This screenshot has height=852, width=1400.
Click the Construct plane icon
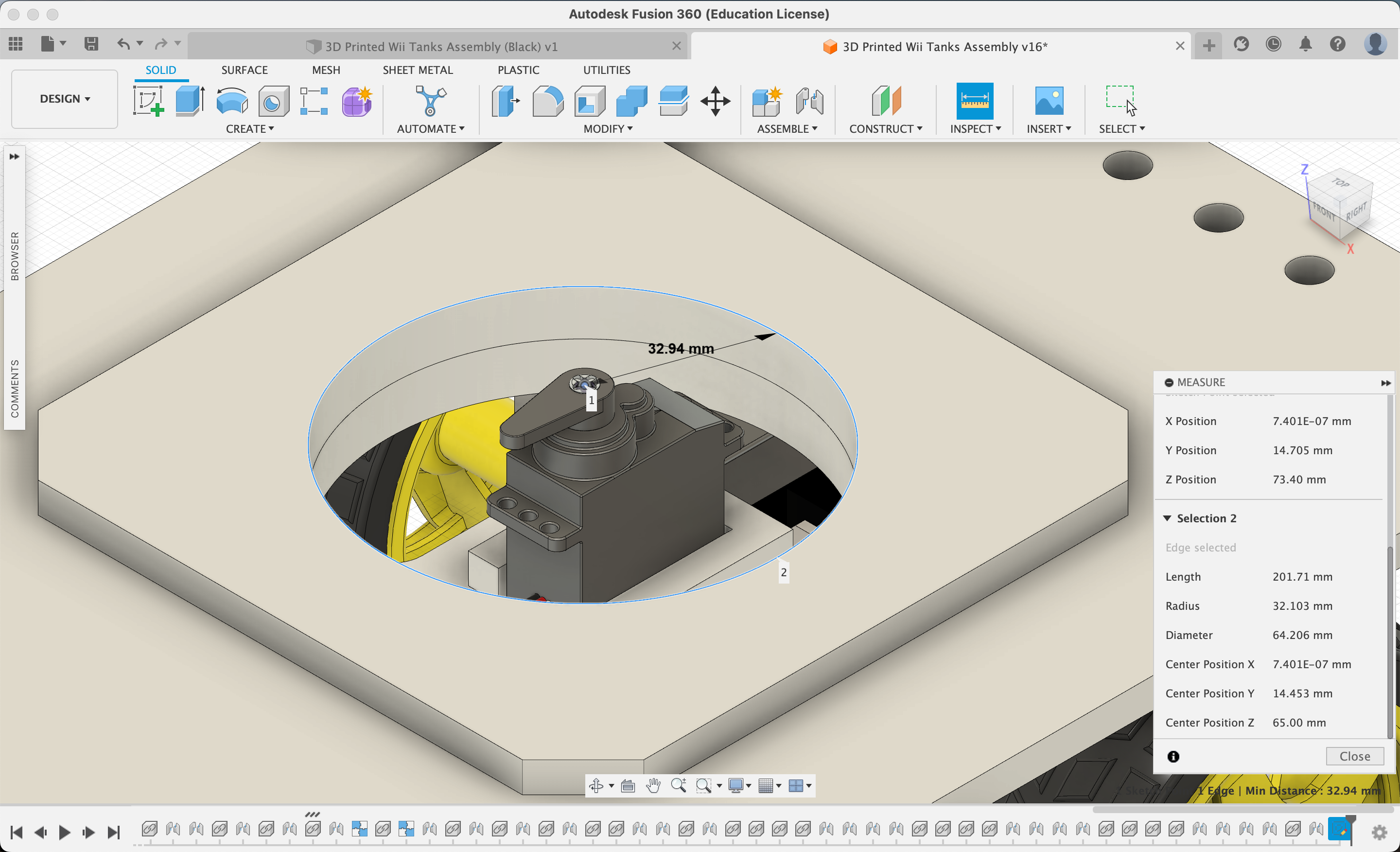coord(884,99)
